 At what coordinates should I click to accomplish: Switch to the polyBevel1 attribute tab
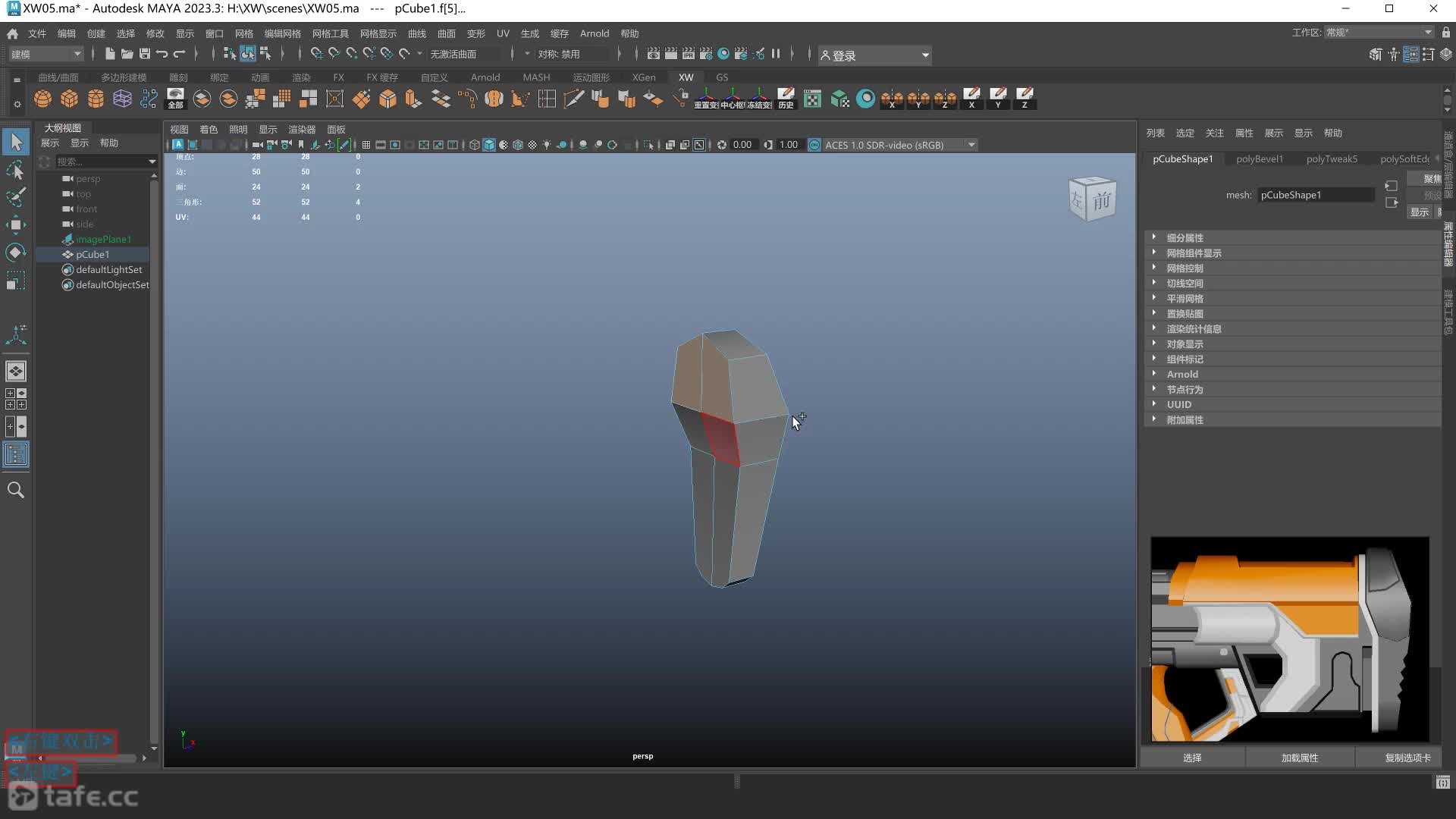tap(1260, 158)
